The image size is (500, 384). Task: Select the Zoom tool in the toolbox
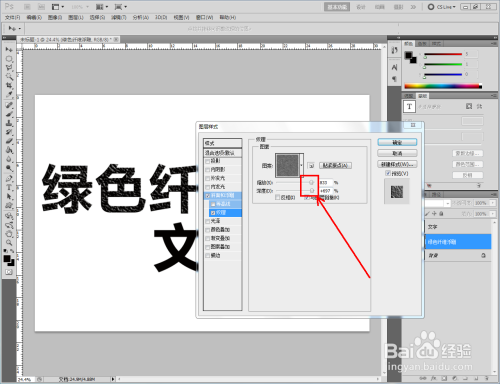tap(9, 243)
